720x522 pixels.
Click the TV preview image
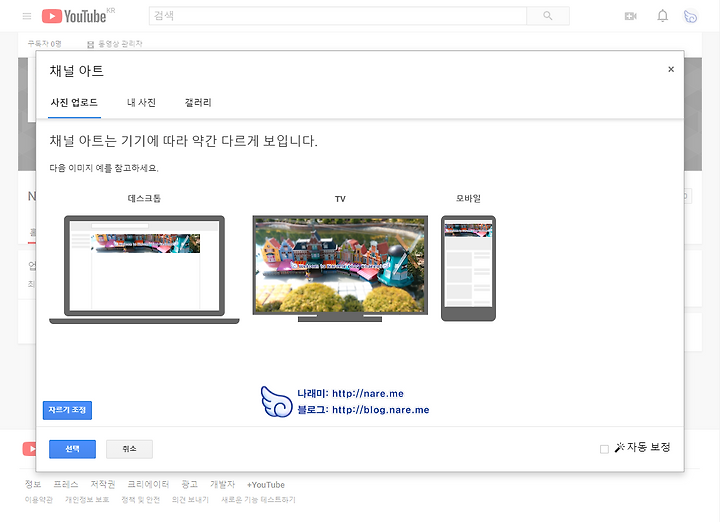pos(340,269)
